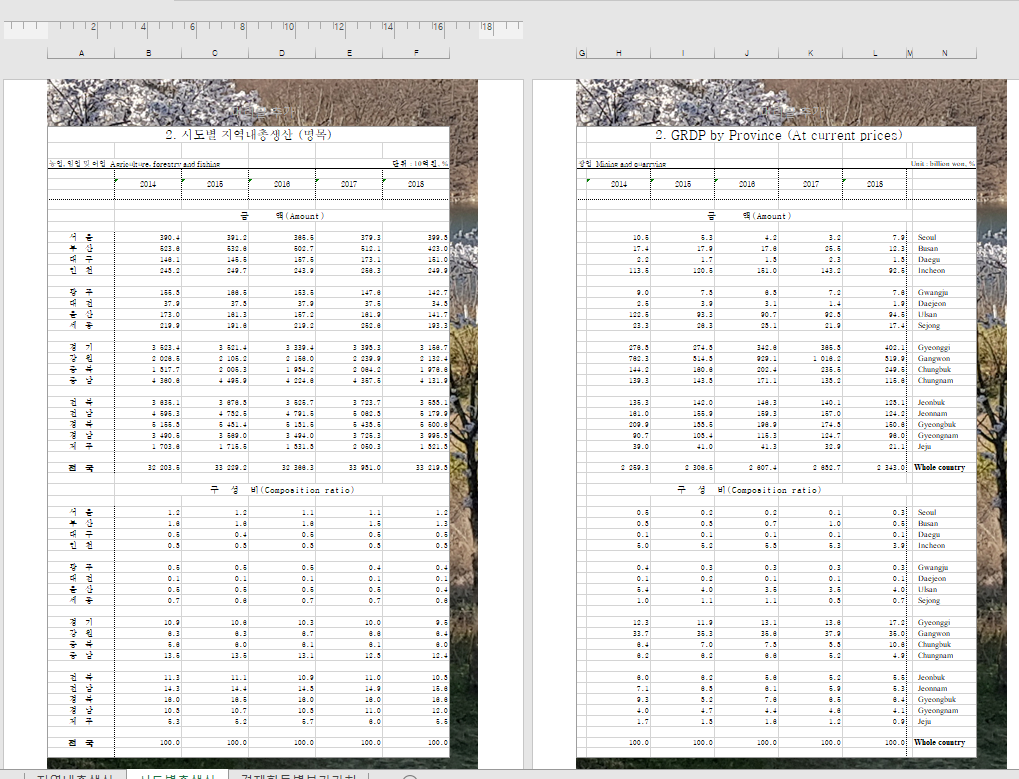Click the '(Amount)' heading on left page

pyautogui.click(x=304, y=216)
